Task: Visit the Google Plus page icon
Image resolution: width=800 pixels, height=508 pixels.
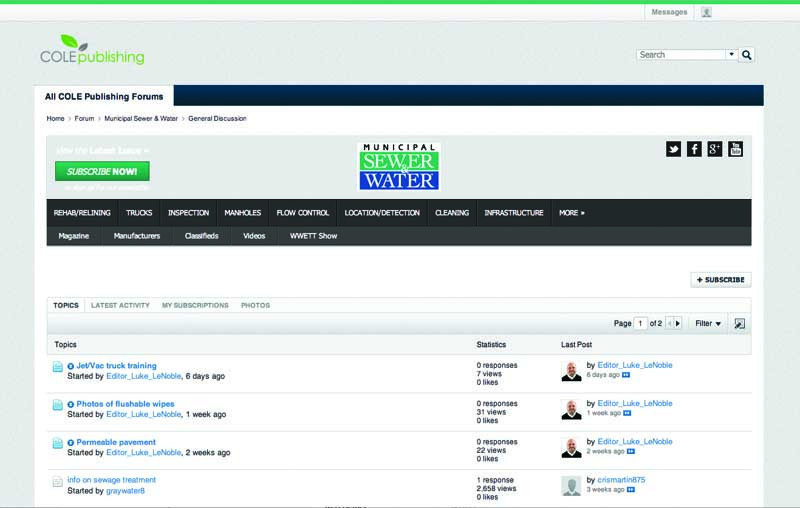Action: point(714,149)
